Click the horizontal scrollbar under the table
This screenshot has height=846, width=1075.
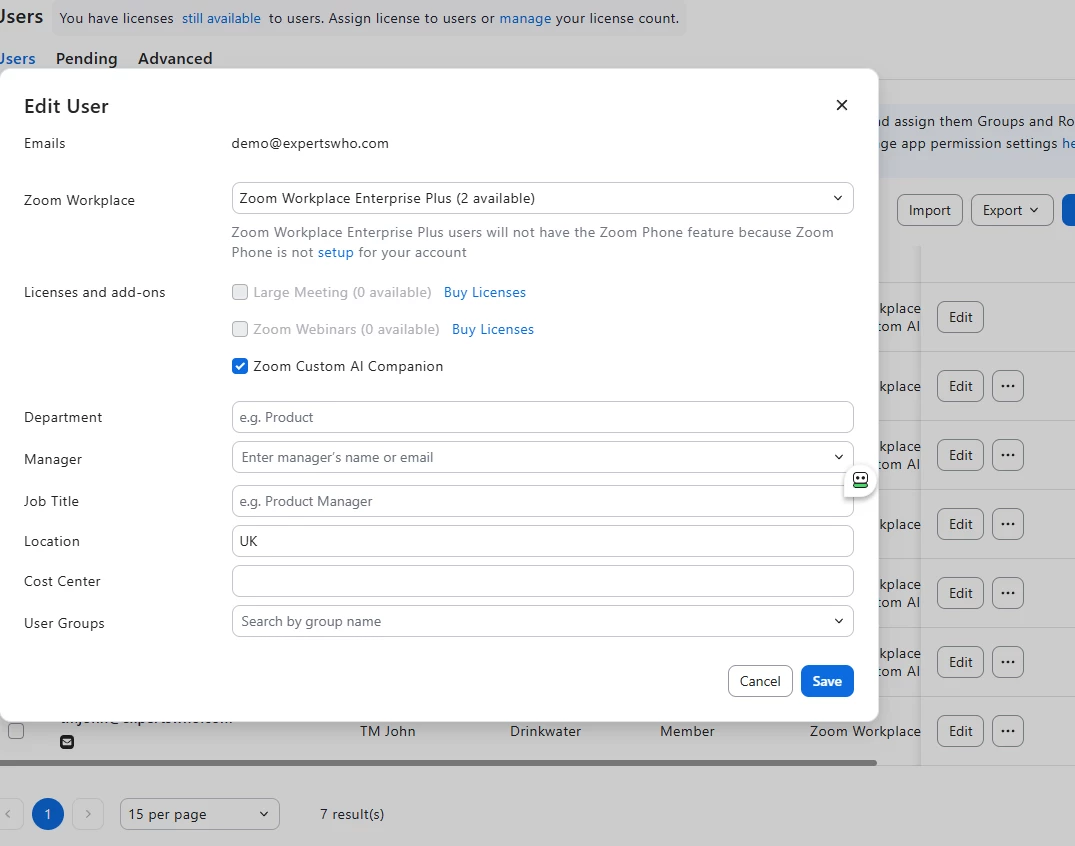pos(438,762)
